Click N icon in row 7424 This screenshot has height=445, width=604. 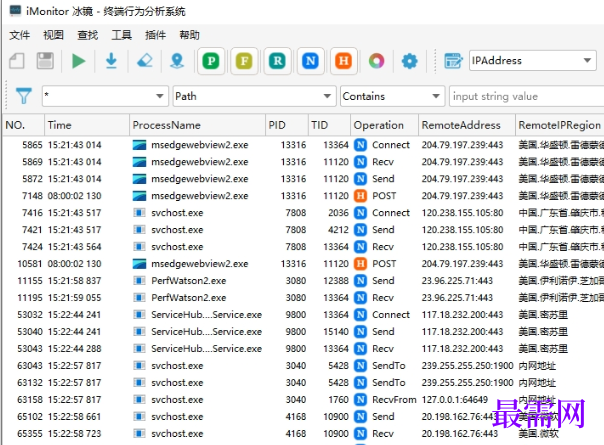361,247
